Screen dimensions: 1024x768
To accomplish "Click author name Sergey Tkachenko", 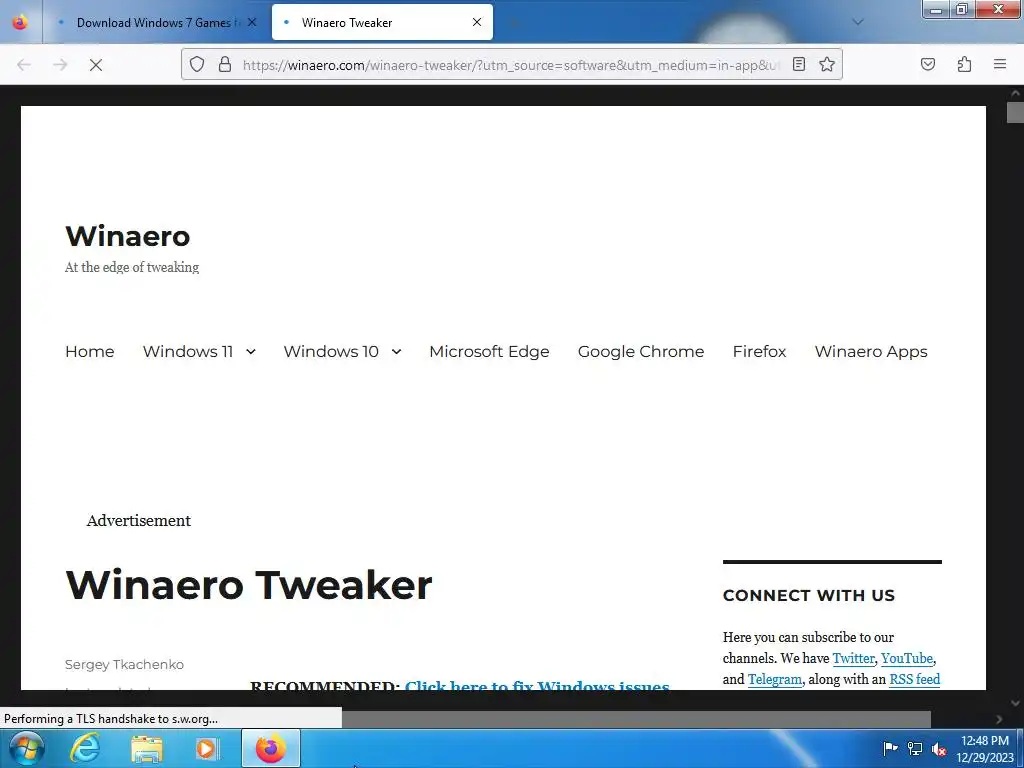I will [x=124, y=664].
